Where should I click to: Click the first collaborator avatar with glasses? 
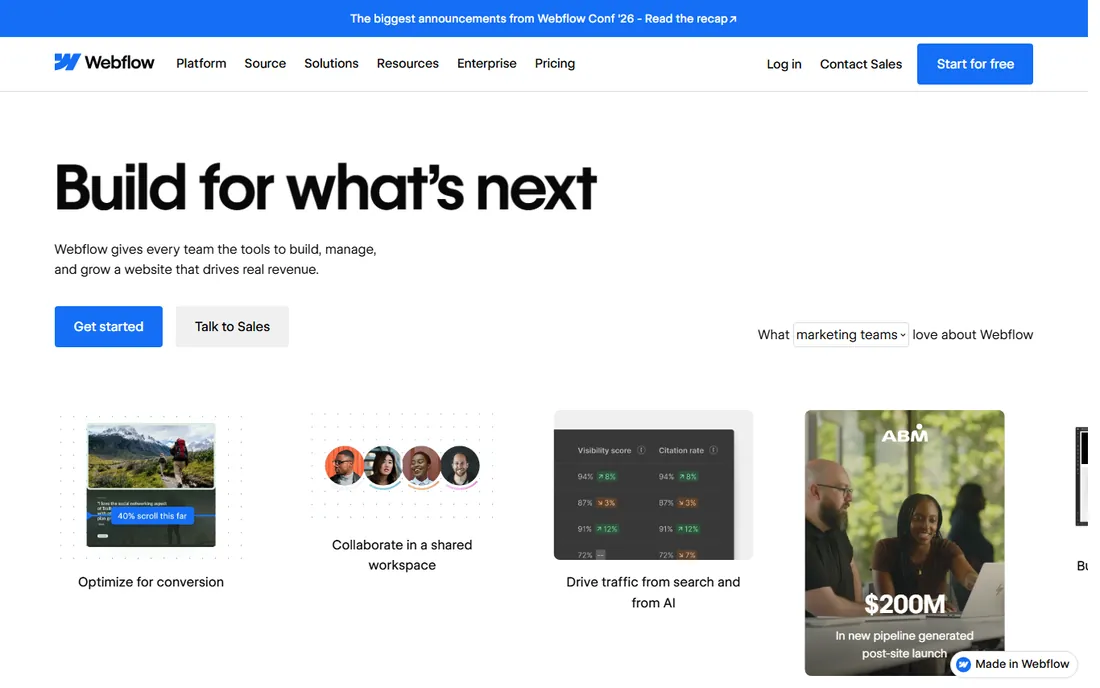pos(344,465)
